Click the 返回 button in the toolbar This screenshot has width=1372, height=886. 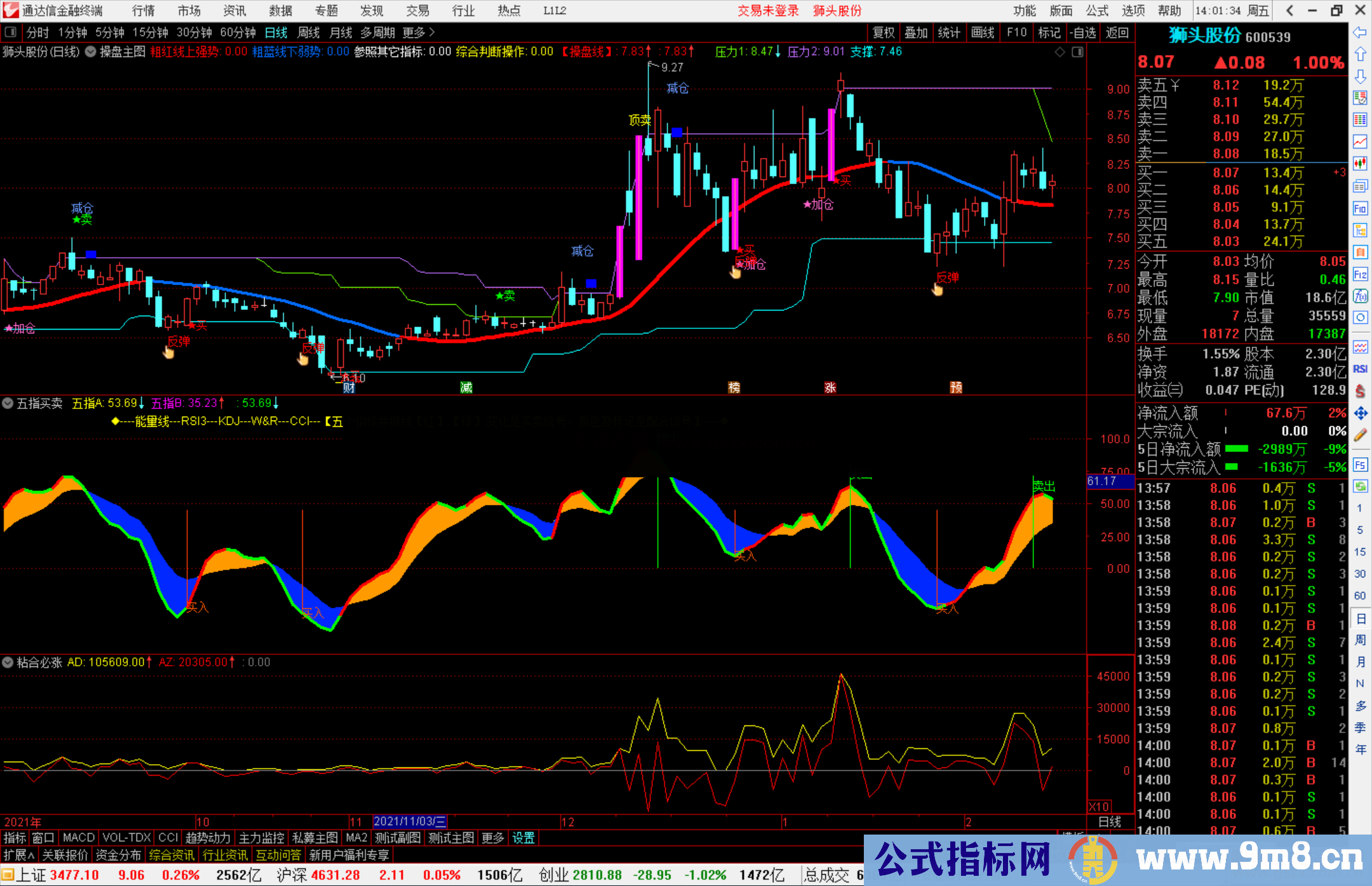[x=1116, y=32]
